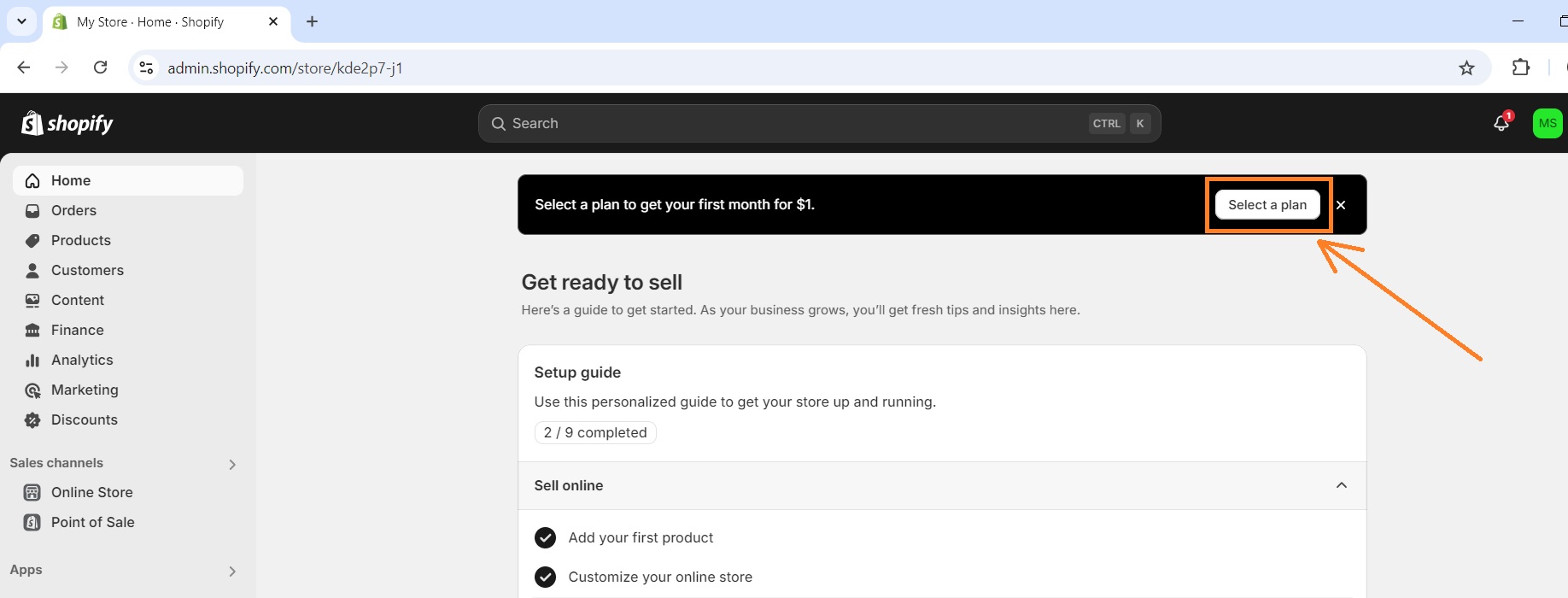
Task: Open the Analytics section
Action: click(x=82, y=360)
